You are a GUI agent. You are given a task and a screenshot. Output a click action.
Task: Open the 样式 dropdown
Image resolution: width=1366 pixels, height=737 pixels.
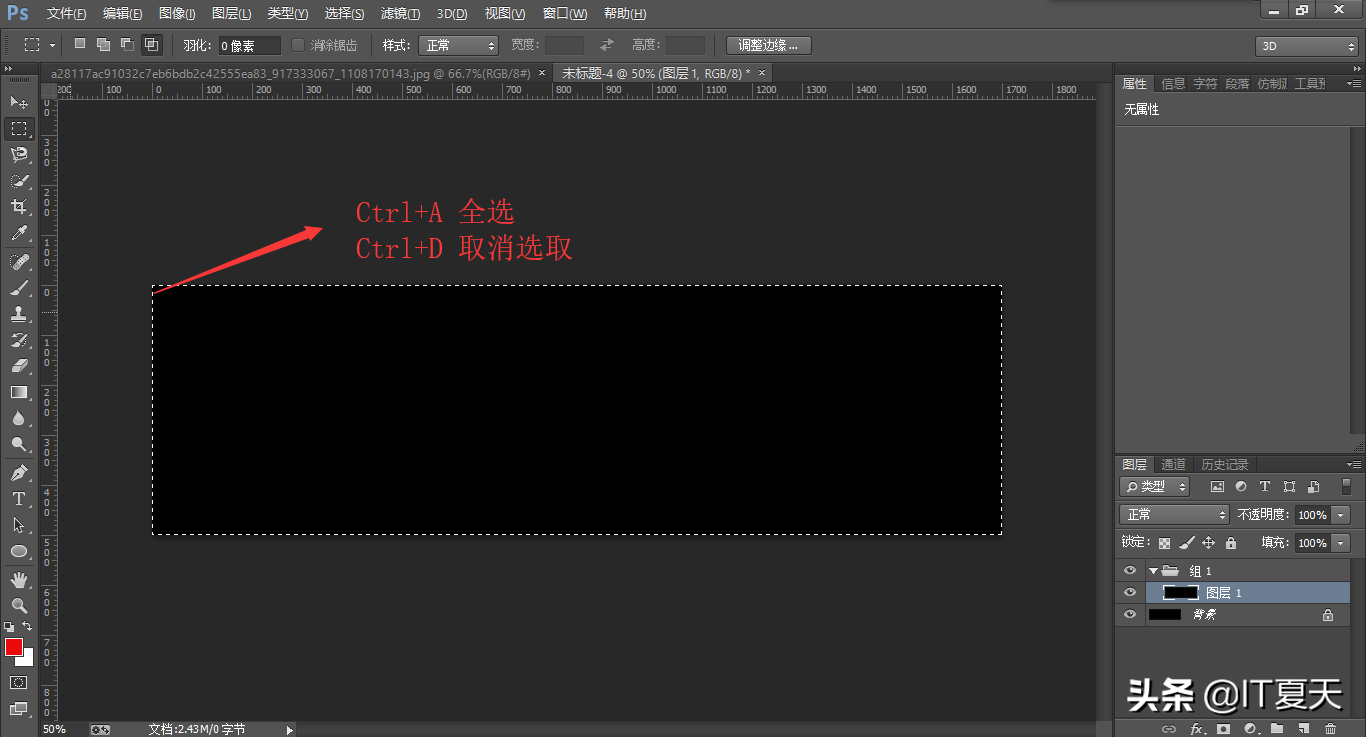[x=458, y=45]
